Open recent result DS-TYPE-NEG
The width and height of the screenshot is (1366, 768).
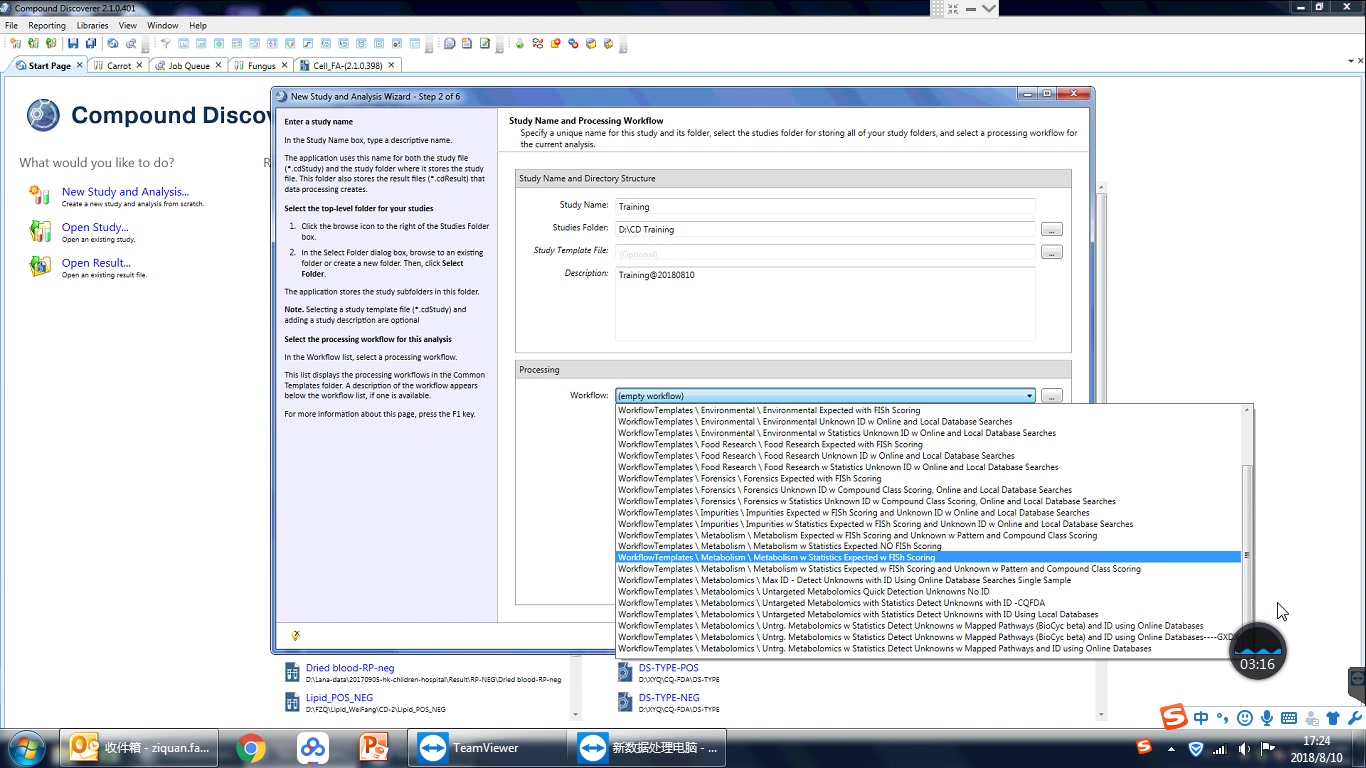coord(669,698)
